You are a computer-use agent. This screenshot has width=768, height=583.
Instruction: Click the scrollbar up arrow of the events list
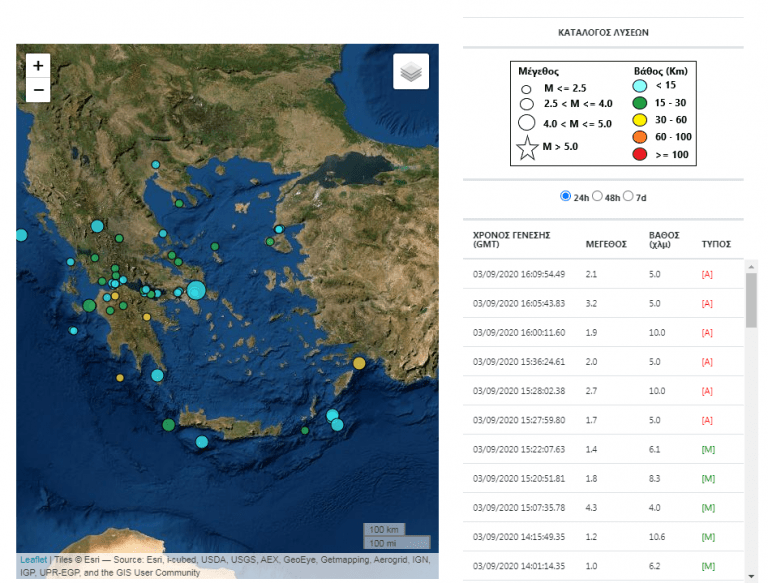click(751, 267)
